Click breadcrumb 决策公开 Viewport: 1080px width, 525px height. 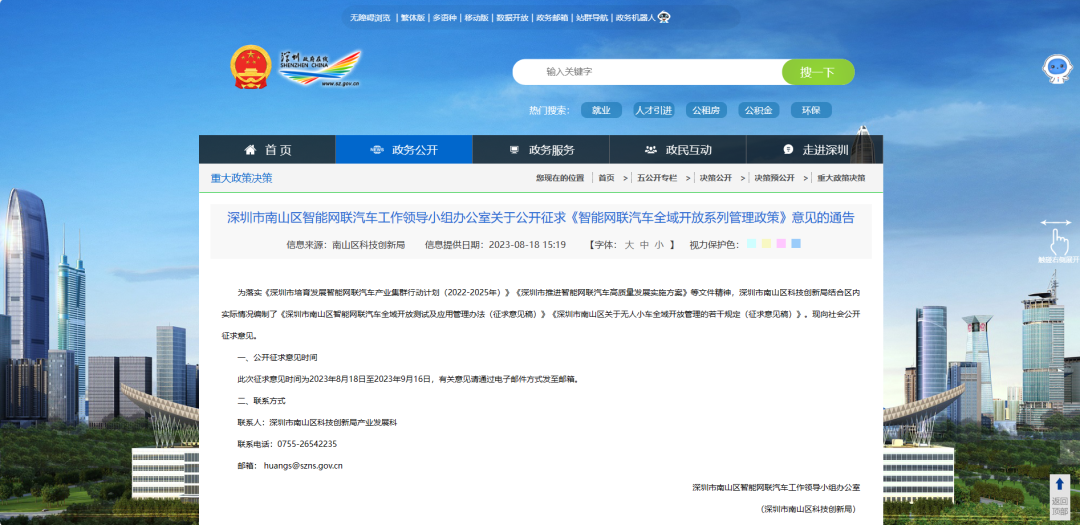[x=716, y=178]
